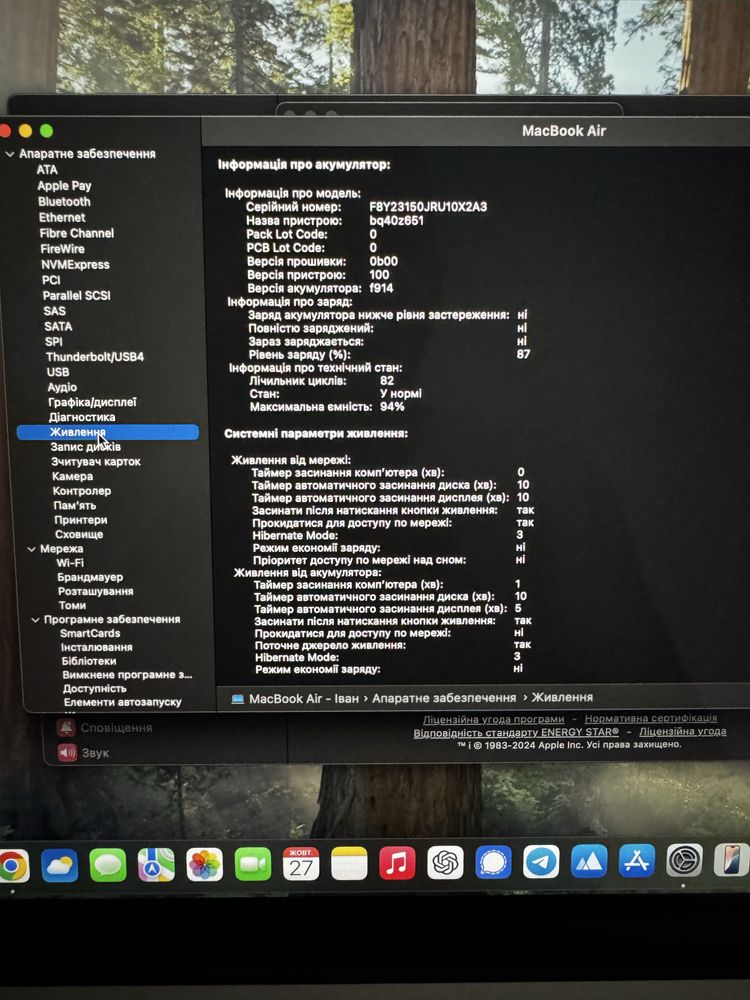Select Принтери in the sidebar

point(80,520)
